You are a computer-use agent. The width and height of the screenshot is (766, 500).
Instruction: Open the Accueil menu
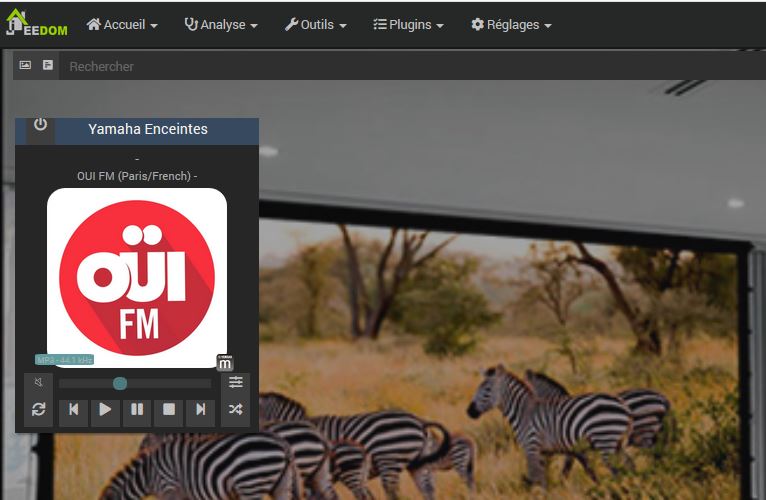pyautogui.click(x=122, y=24)
